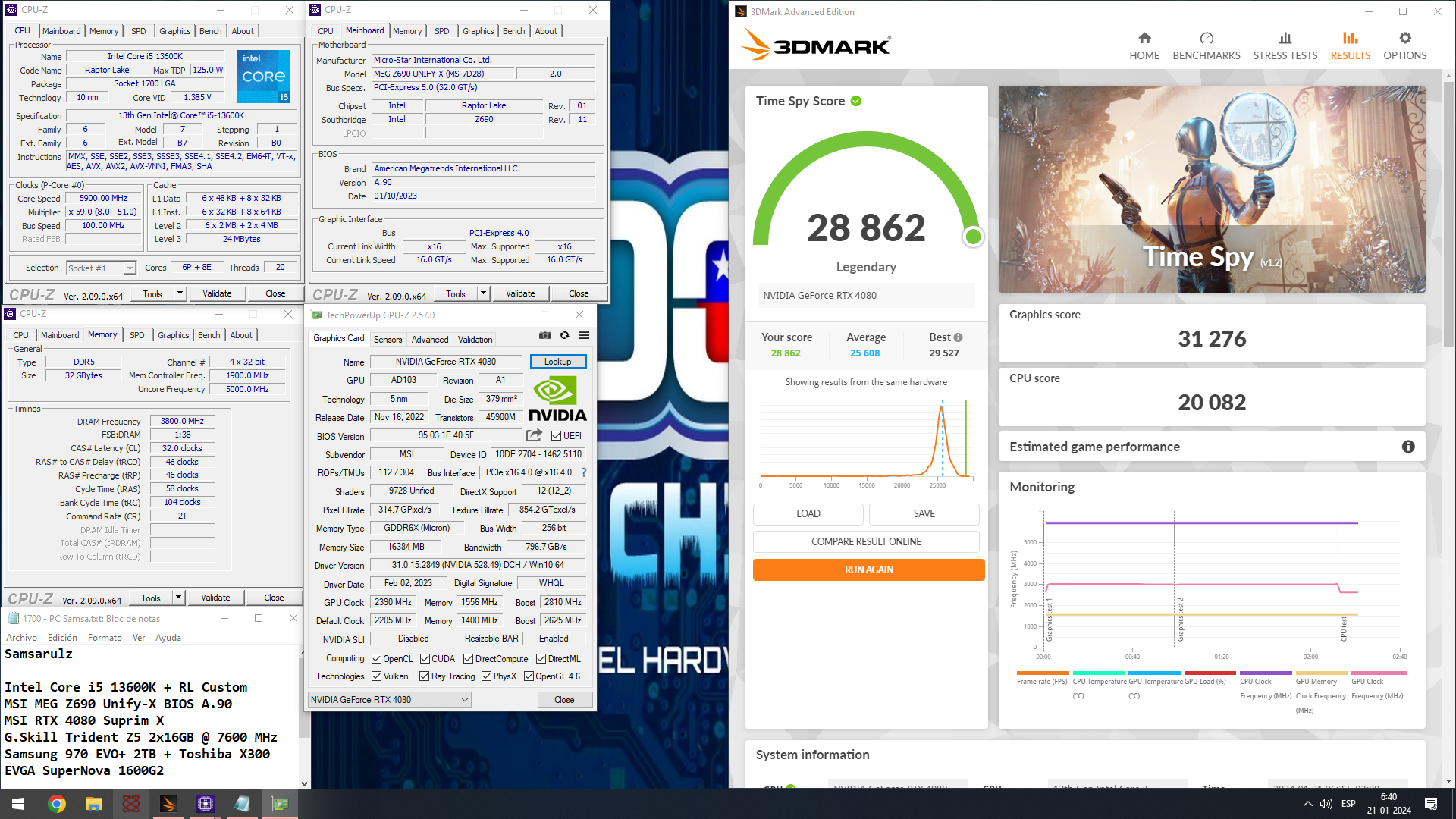Toggle the PhysX checkbox
The width and height of the screenshot is (1456, 819).
486,676
